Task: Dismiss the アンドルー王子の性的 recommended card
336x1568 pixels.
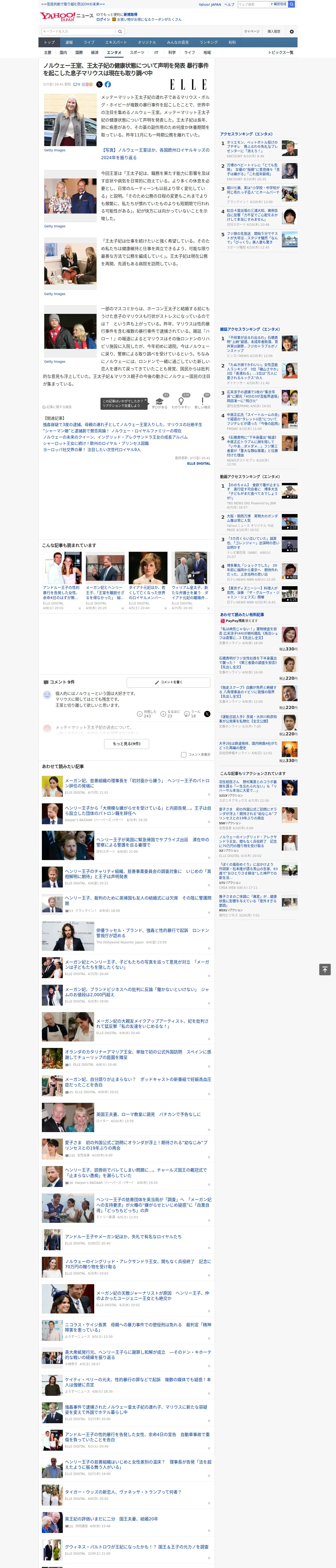Action: pyautogui.click(x=79, y=608)
